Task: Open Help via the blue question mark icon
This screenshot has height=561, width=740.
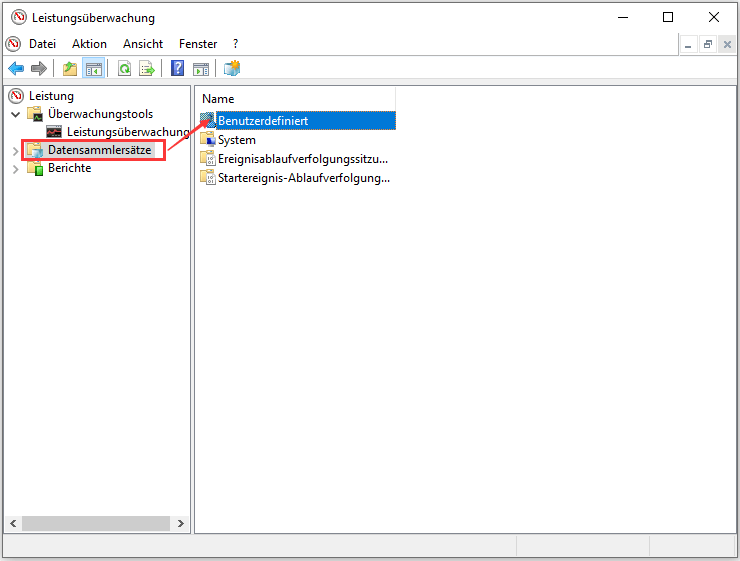Action: coord(177,69)
